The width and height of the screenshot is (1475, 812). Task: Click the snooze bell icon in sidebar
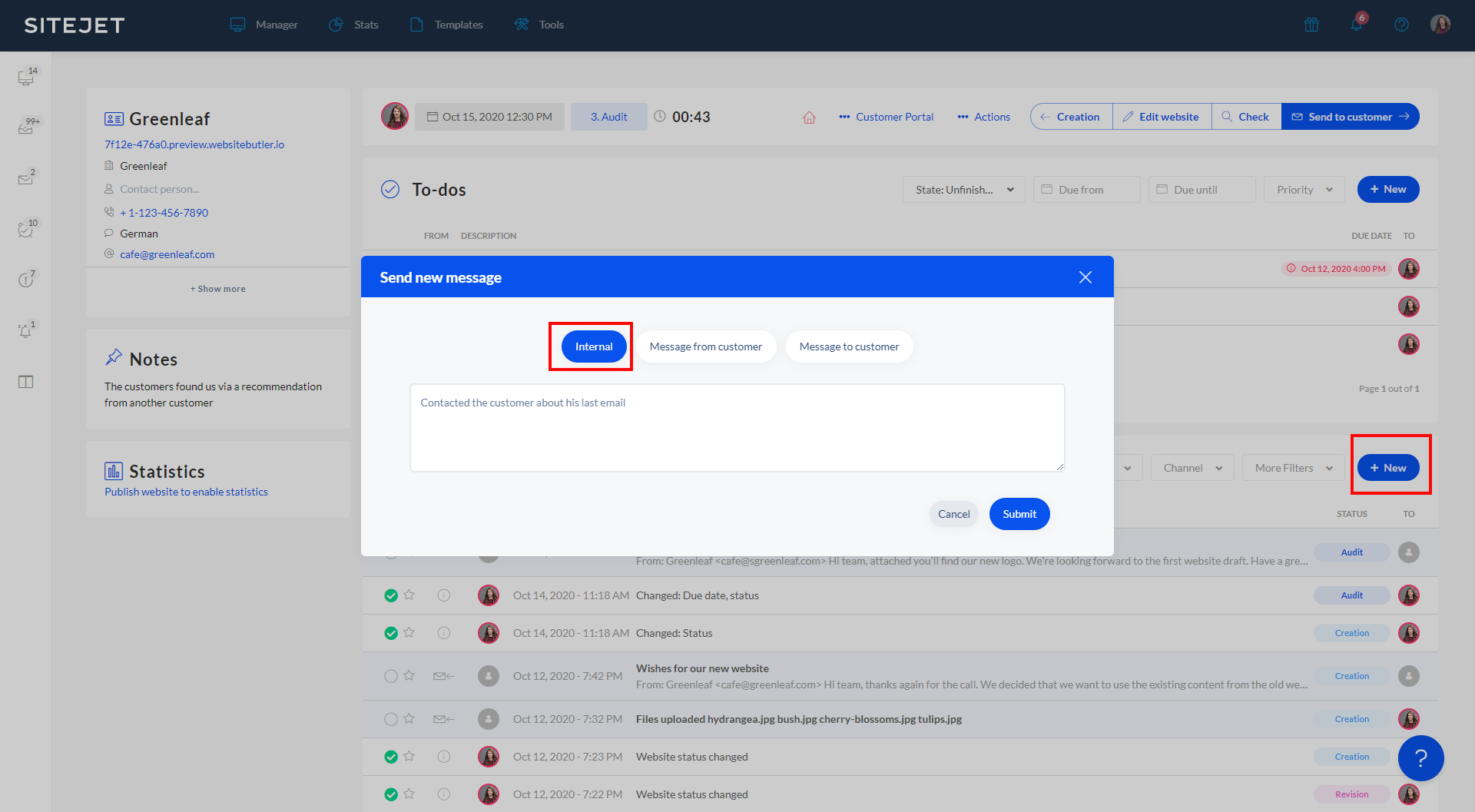tap(25, 332)
